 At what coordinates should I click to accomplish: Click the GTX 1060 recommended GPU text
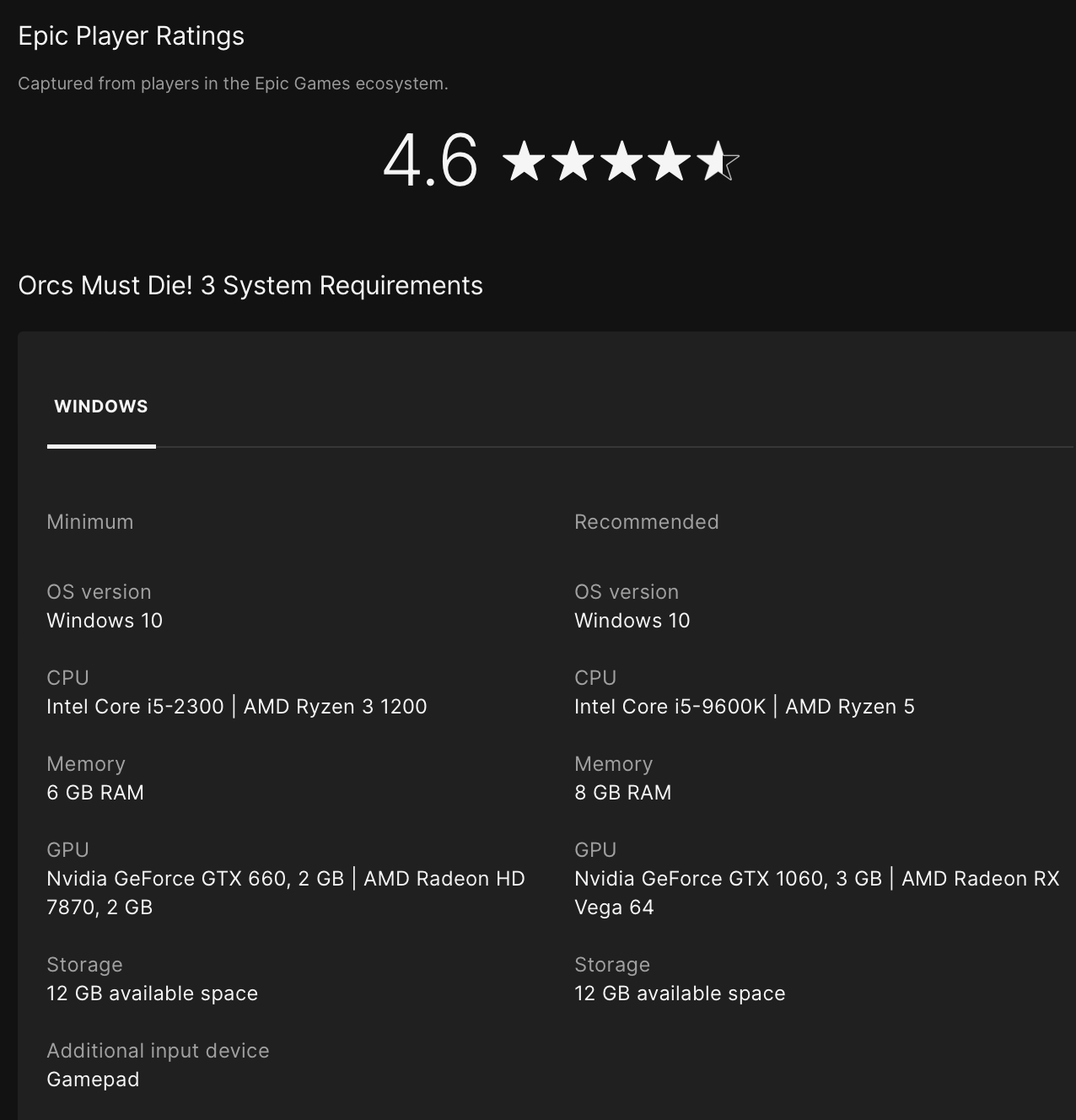[x=728, y=879]
